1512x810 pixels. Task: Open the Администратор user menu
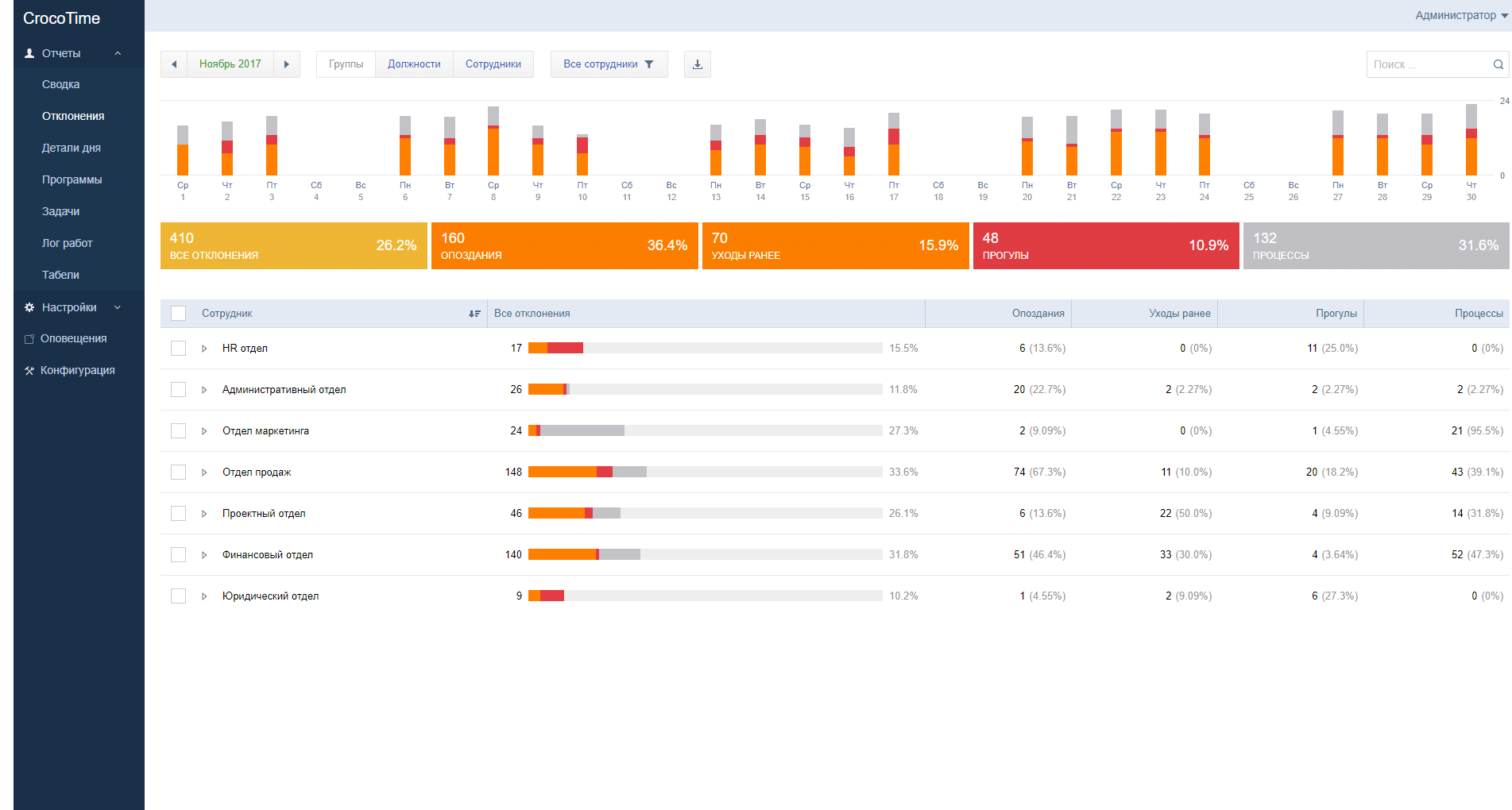click(1460, 15)
